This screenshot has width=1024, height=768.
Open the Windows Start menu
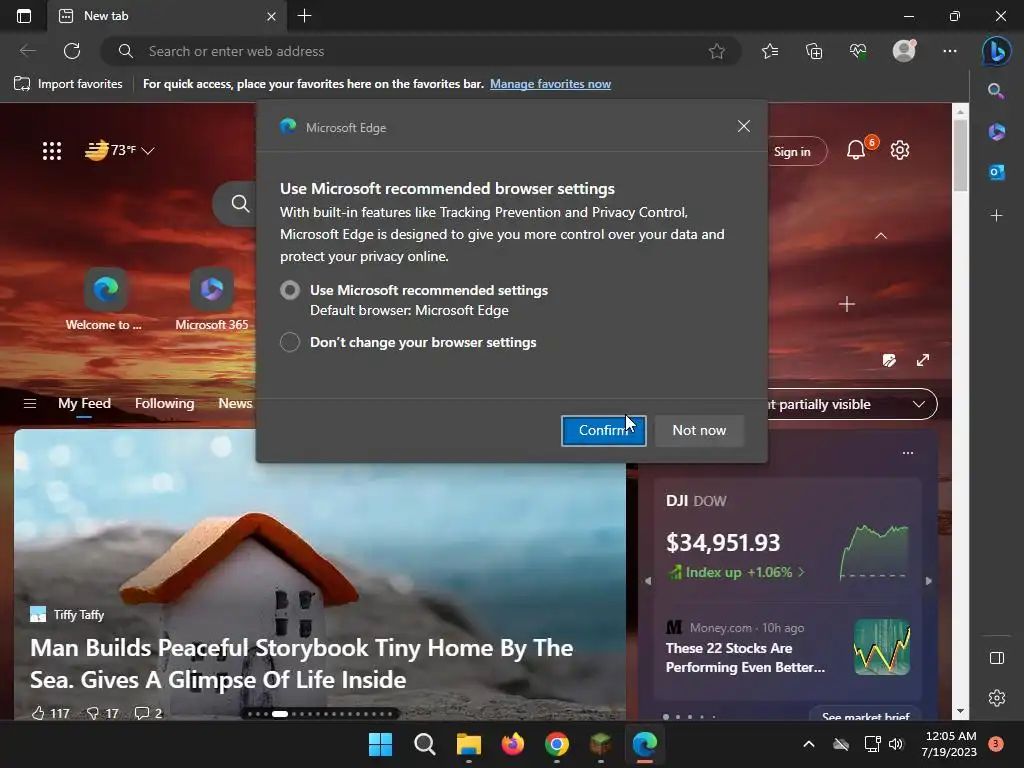(x=380, y=744)
